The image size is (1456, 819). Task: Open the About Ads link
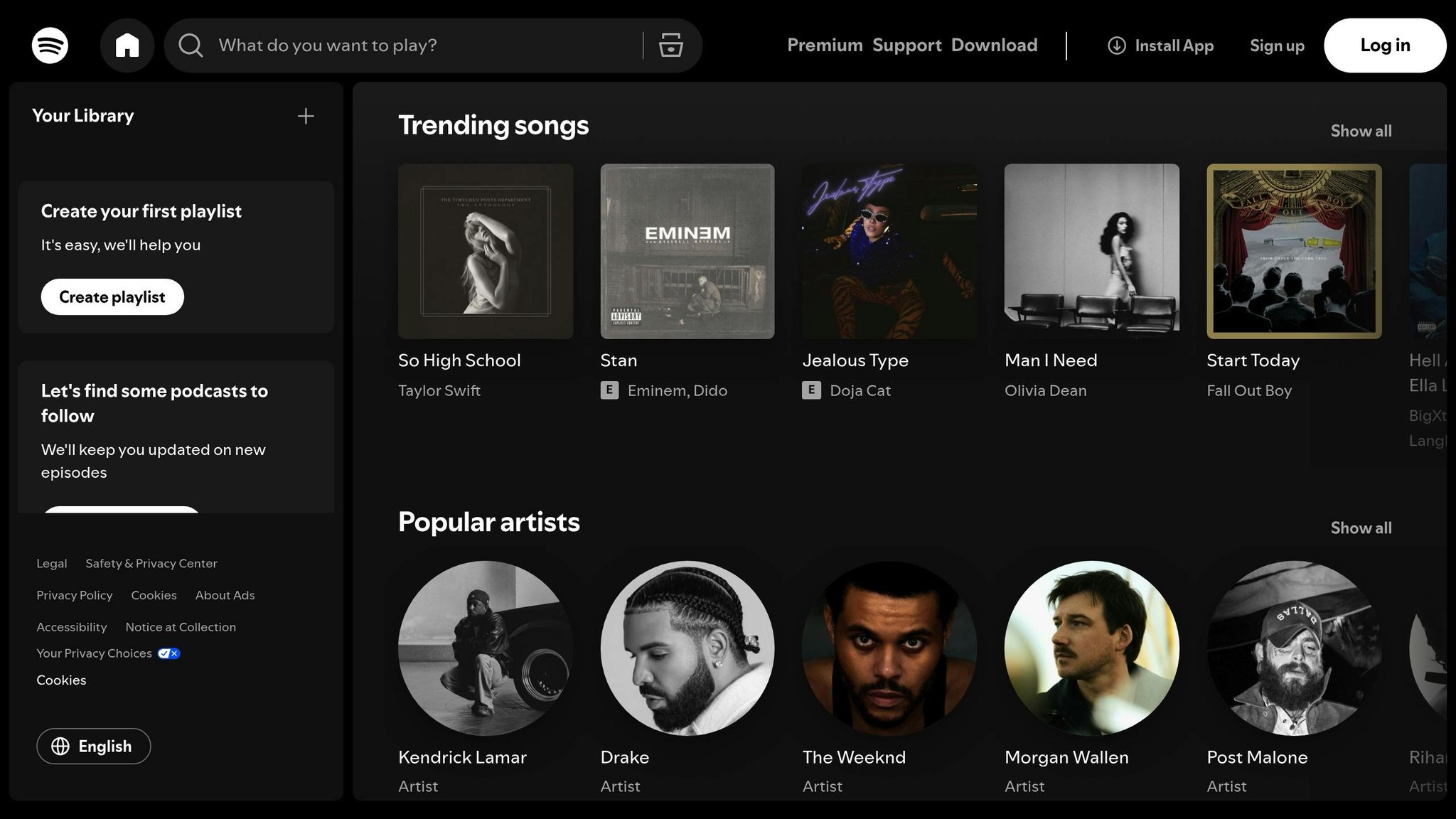point(225,595)
